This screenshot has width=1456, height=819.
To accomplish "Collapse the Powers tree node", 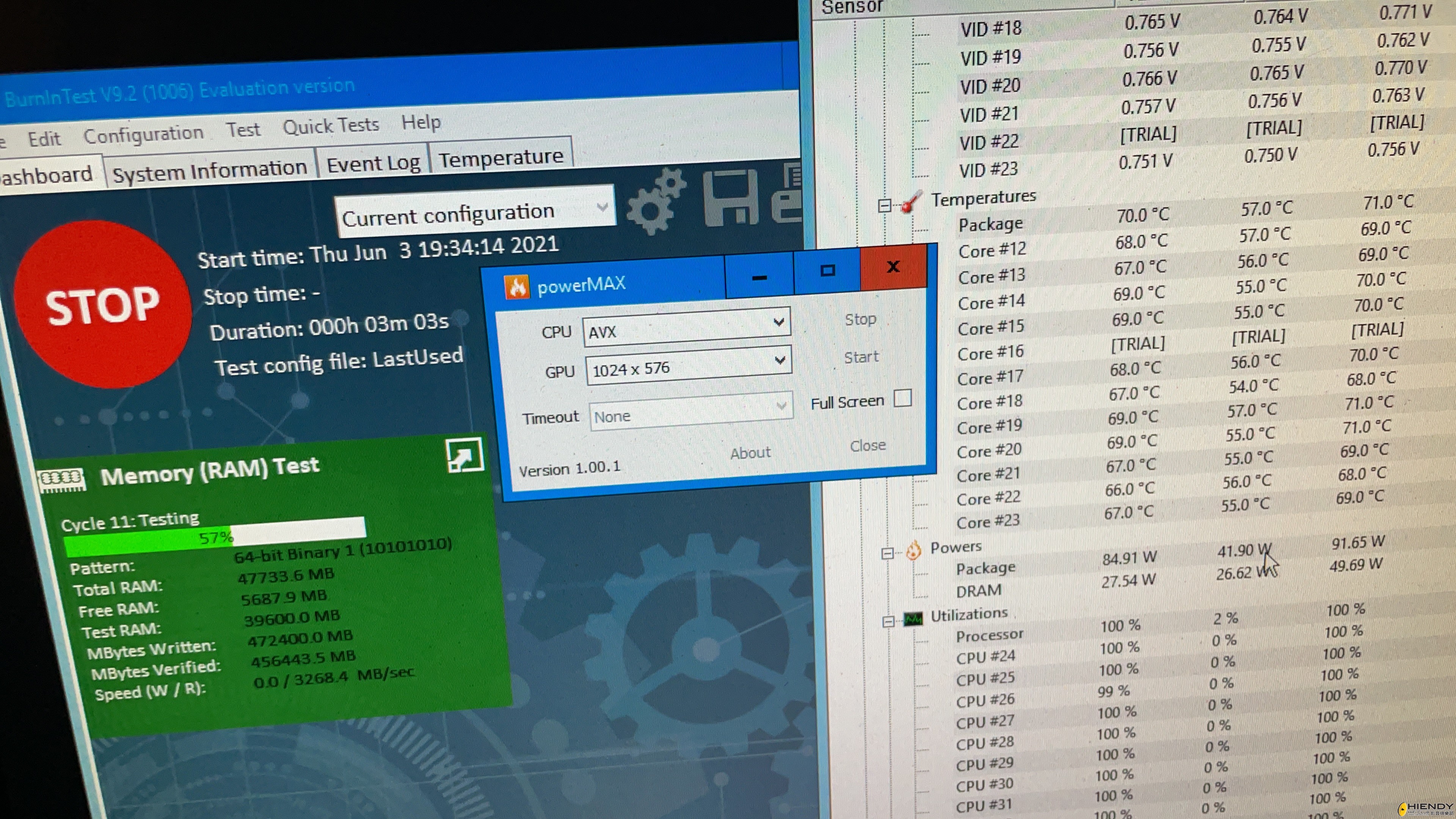I will point(887,553).
